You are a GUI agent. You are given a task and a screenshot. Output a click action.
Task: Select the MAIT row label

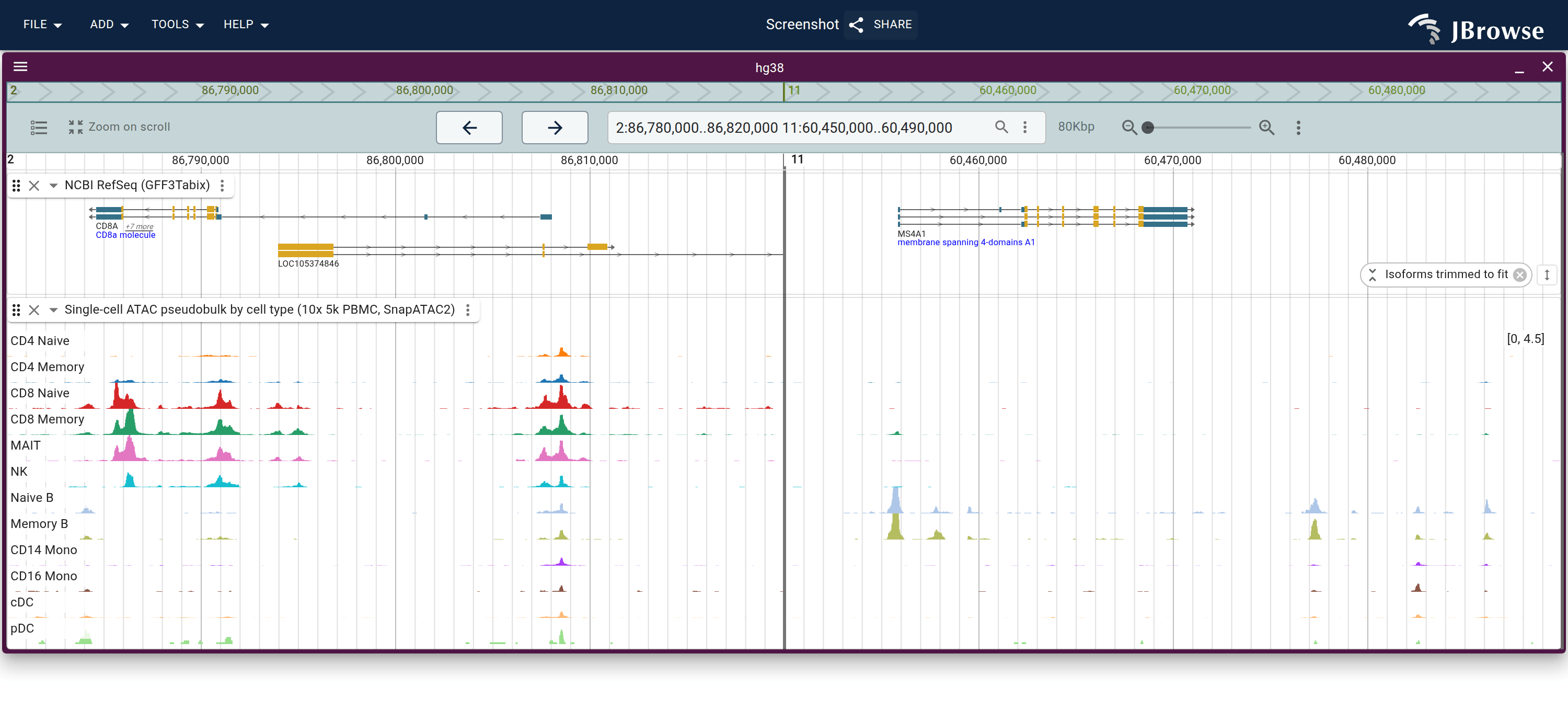pos(25,445)
